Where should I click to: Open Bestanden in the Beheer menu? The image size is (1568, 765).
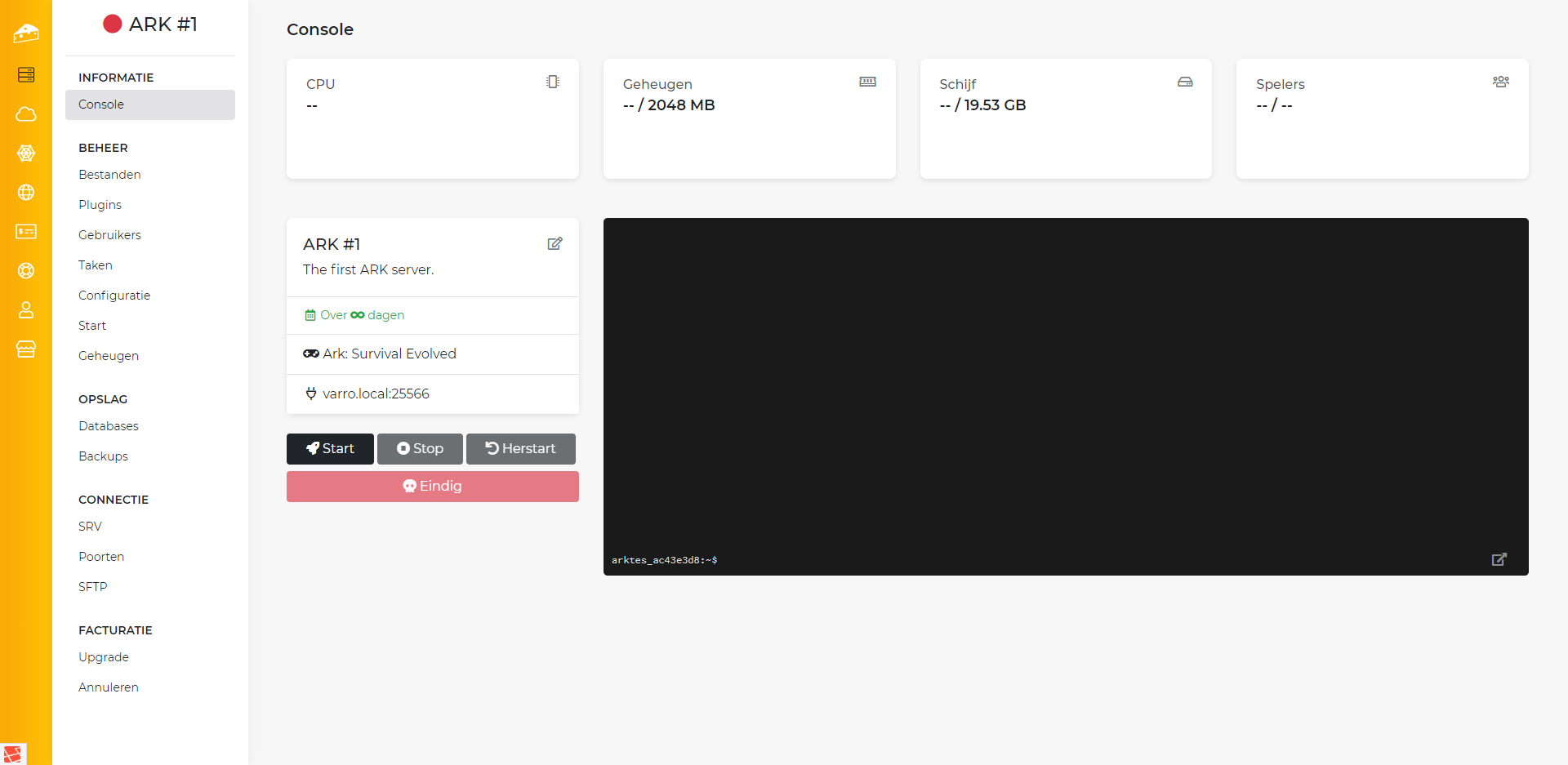coord(109,175)
